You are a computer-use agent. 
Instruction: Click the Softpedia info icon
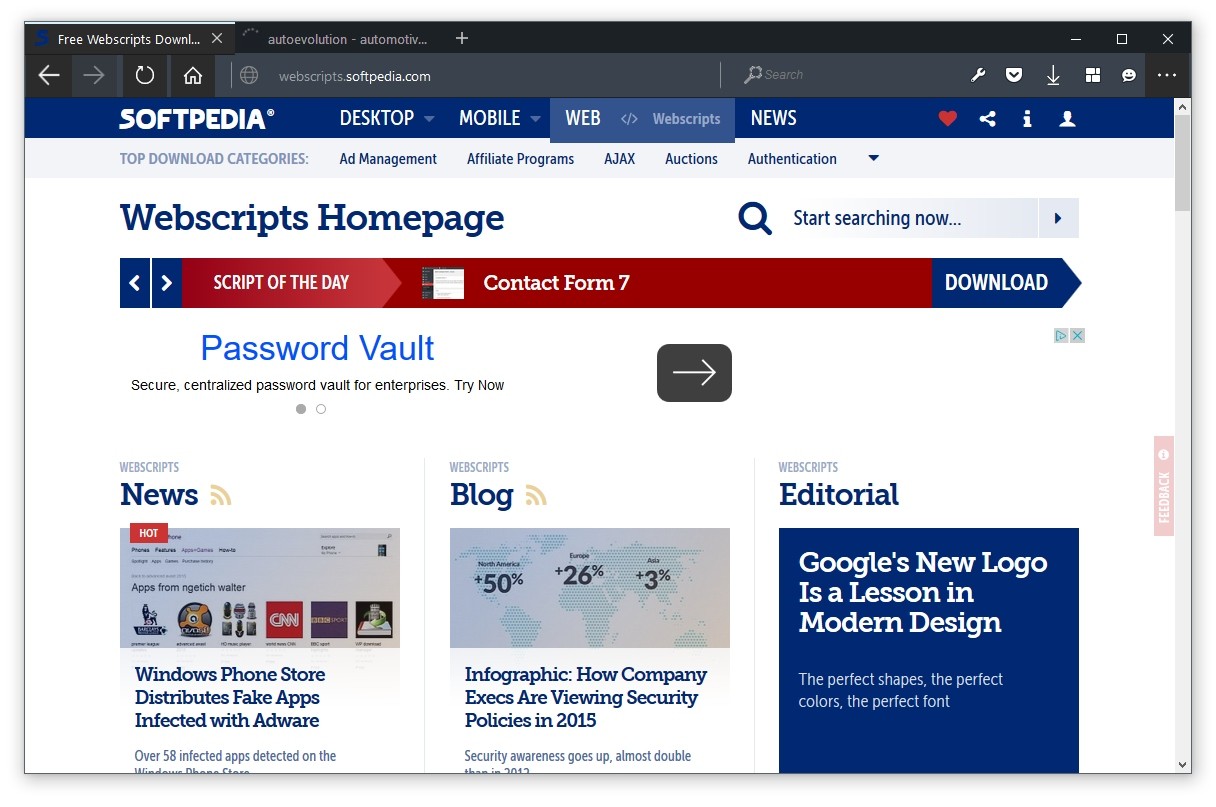click(1027, 119)
